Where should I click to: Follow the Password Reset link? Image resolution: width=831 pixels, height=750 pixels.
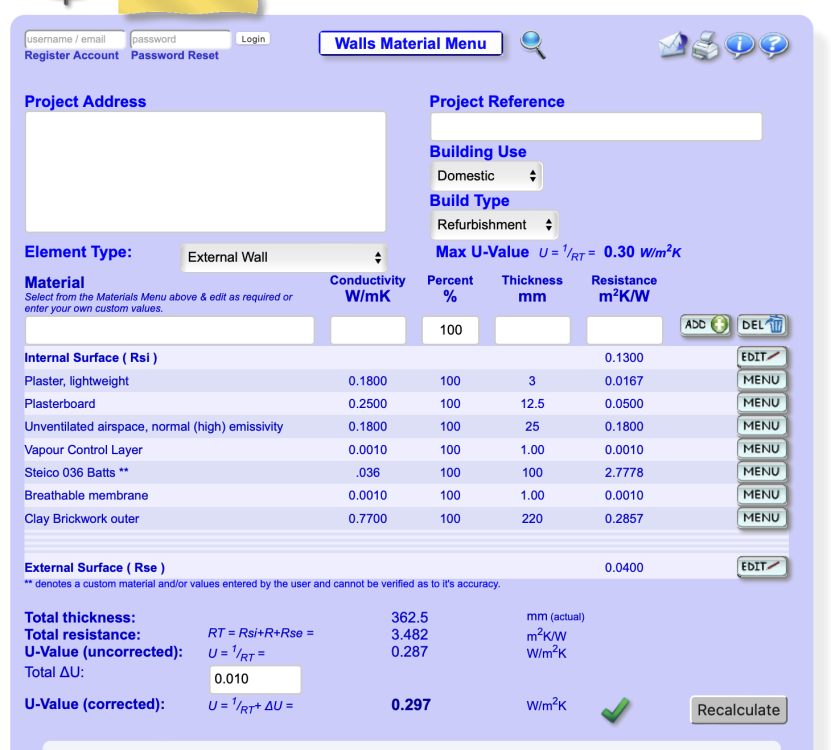[x=174, y=55]
